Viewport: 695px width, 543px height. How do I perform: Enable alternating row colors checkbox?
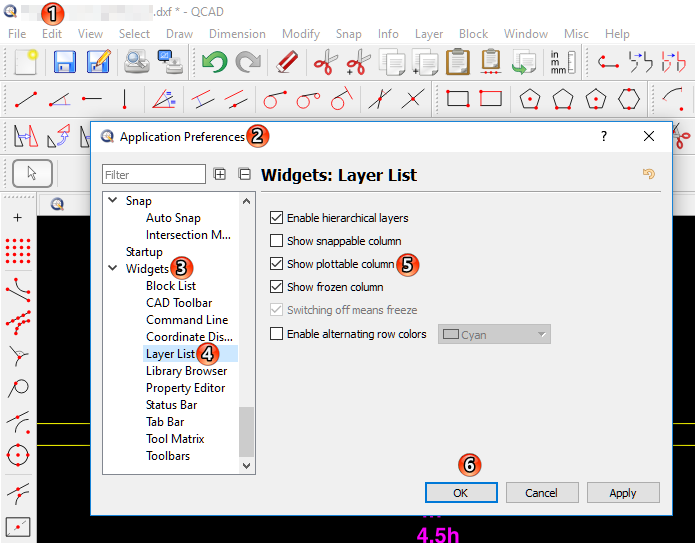point(277,334)
